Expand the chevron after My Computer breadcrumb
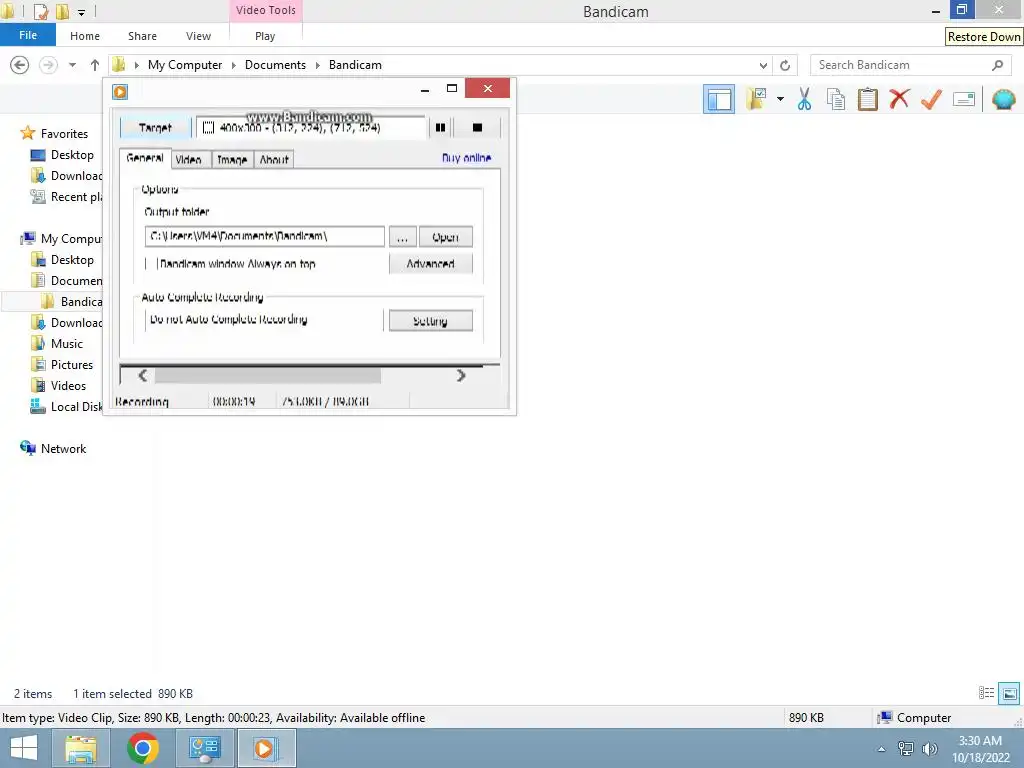Viewport: 1024px width, 768px height. (233, 65)
